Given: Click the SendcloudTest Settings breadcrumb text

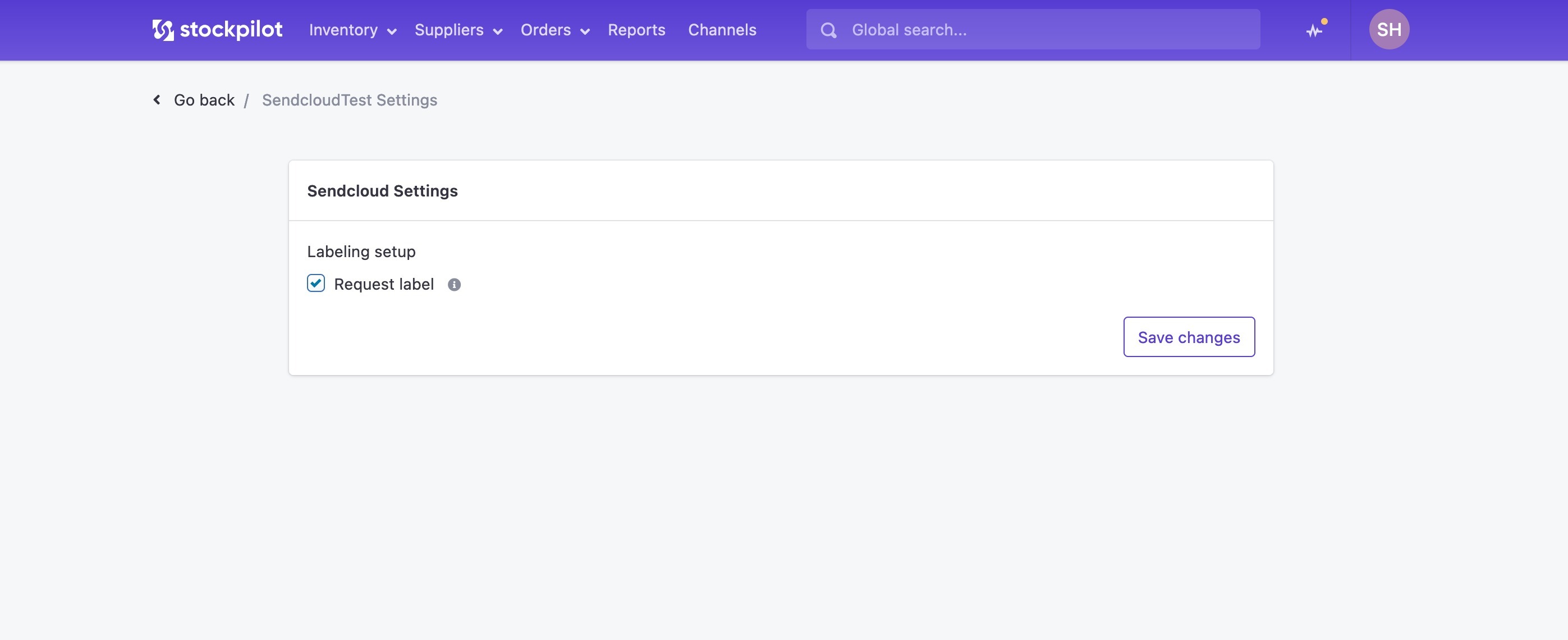Looking at the screenshot, I should point(350,100).
